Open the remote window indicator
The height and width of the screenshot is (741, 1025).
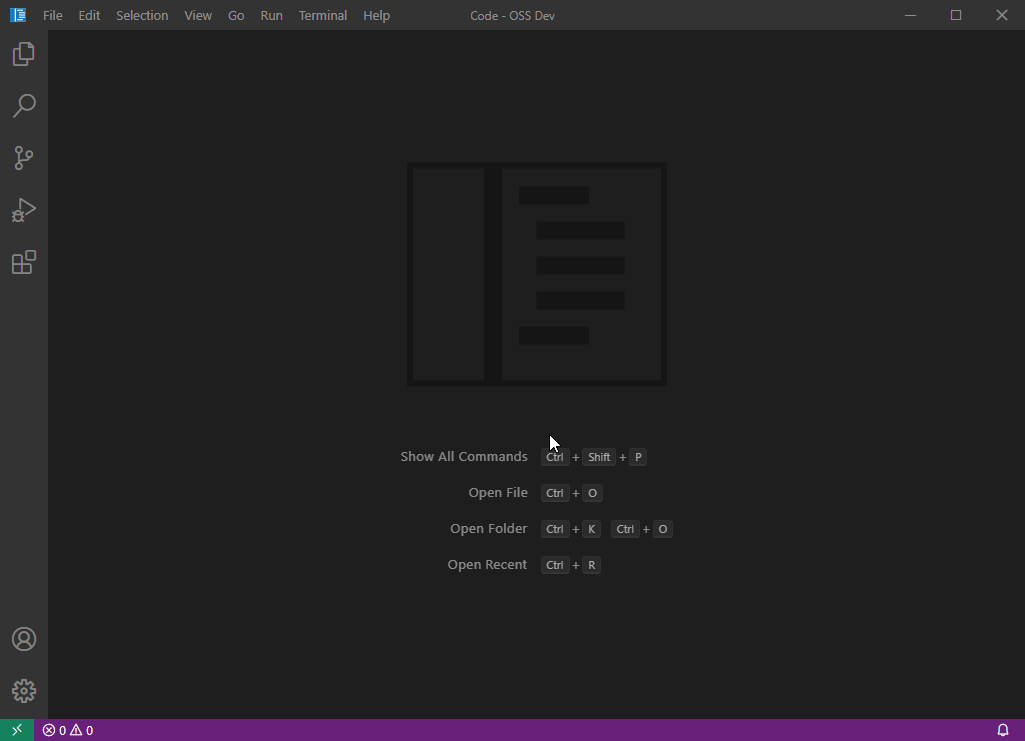pos(17,730)
